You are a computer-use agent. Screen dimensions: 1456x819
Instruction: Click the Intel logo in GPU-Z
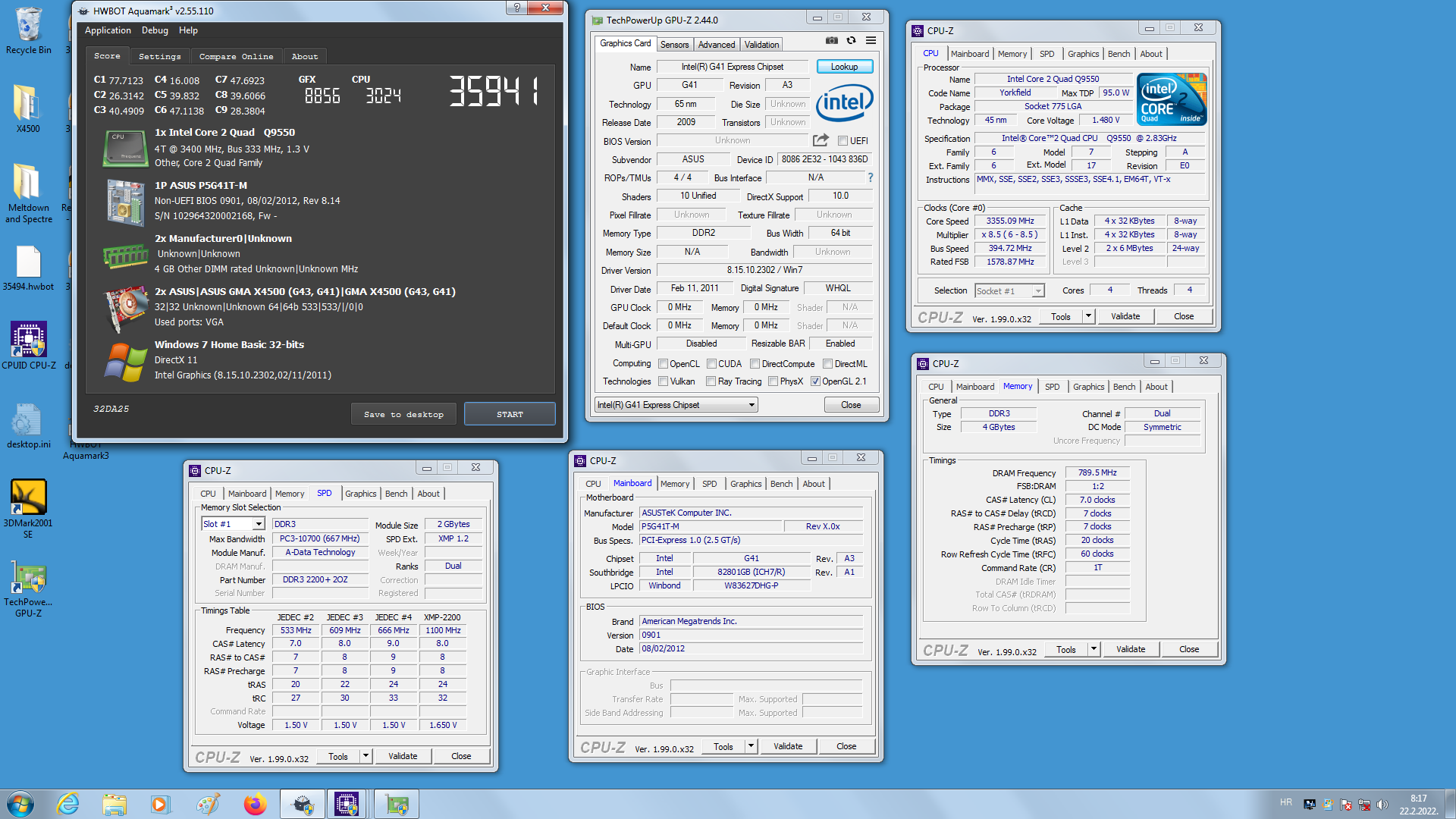coord(844,102)
